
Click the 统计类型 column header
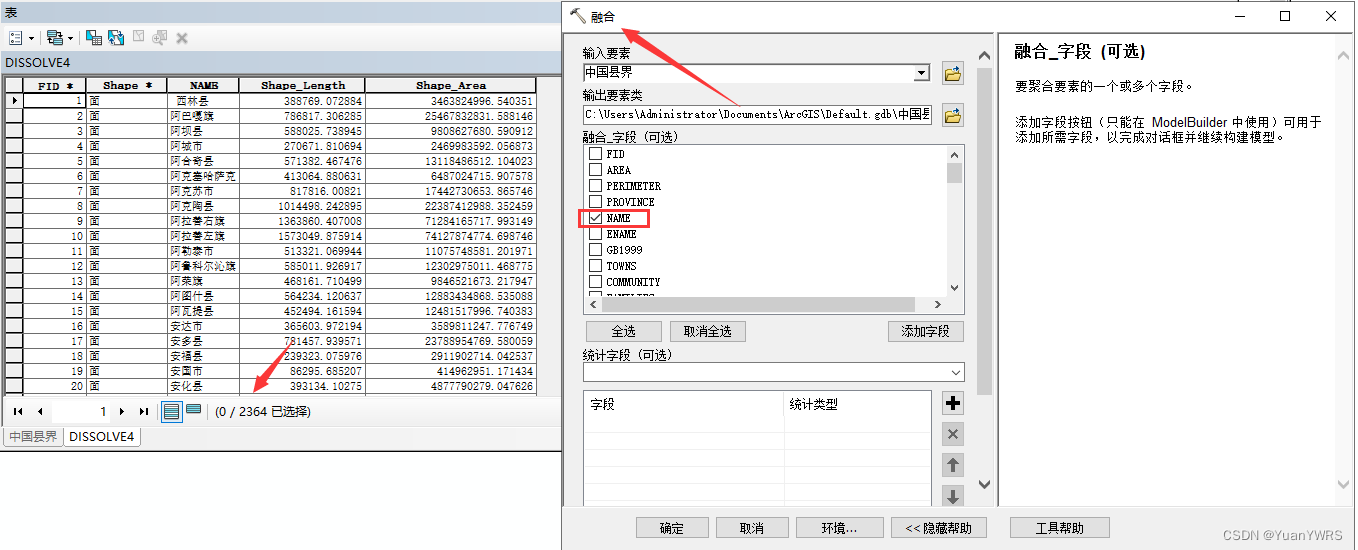[858, 405]
